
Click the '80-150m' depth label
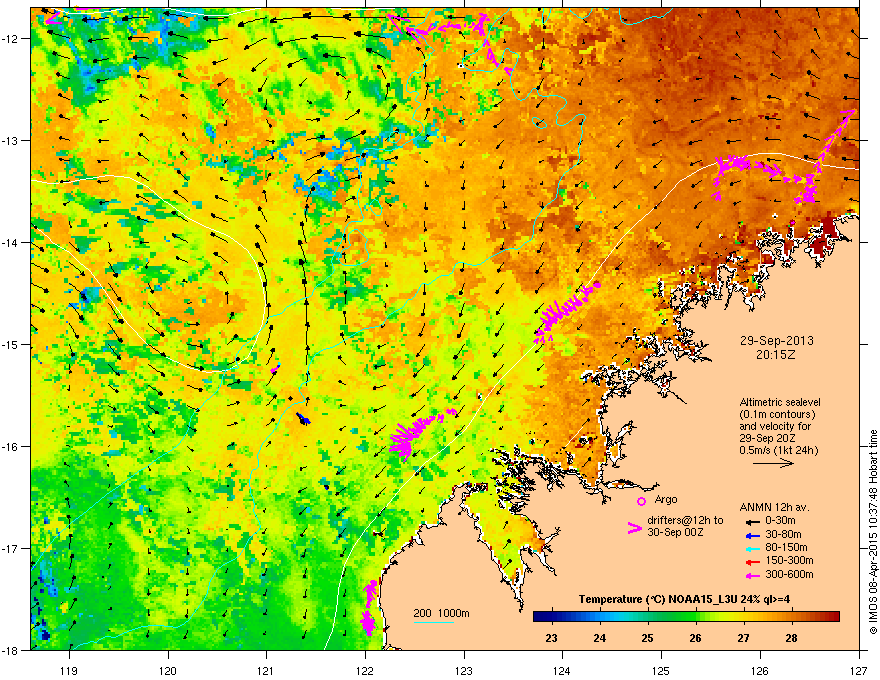[786, 548]
